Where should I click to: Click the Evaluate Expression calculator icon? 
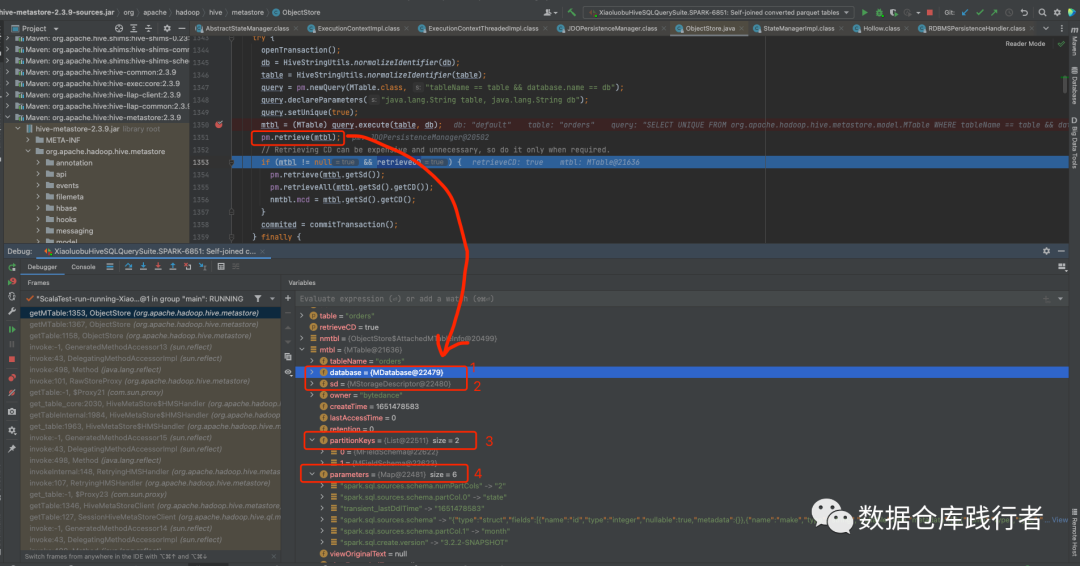[221, 267]
